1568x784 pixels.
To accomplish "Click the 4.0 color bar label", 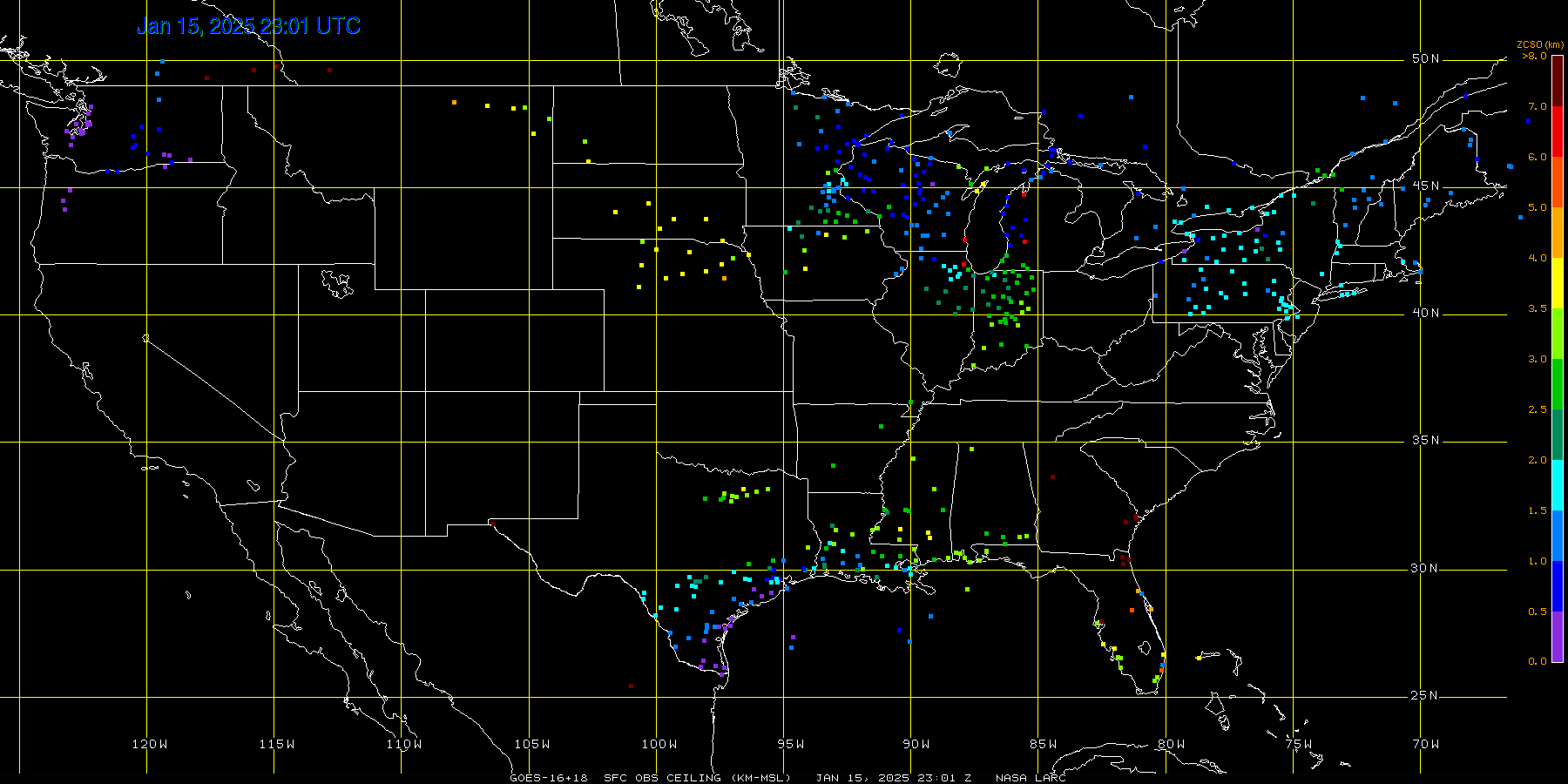I will pyautogui.click(x=1538, y=258).
